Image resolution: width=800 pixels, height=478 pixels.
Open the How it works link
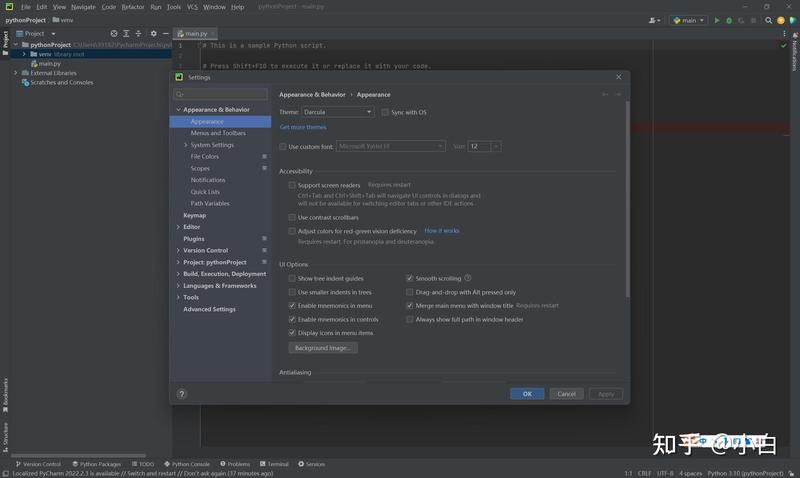pos(442,231)
